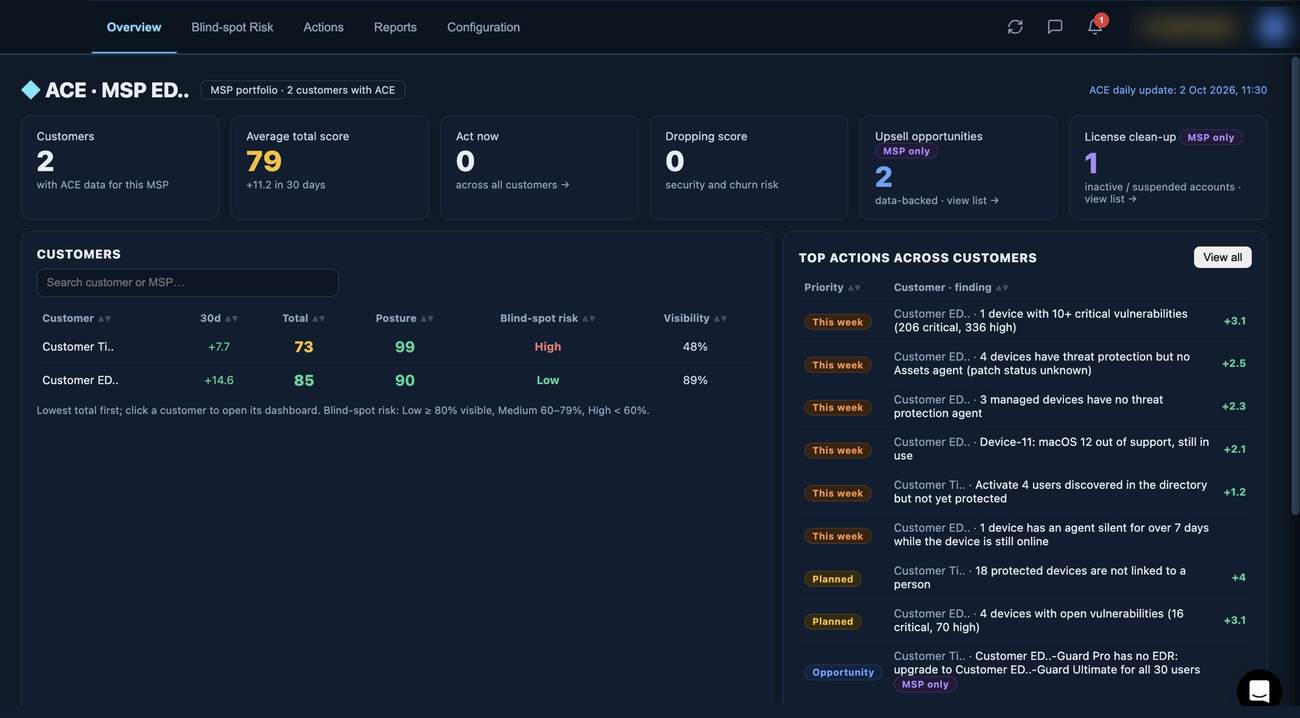
Task: Click the 48% visibility value
Action: coord(696,347)
